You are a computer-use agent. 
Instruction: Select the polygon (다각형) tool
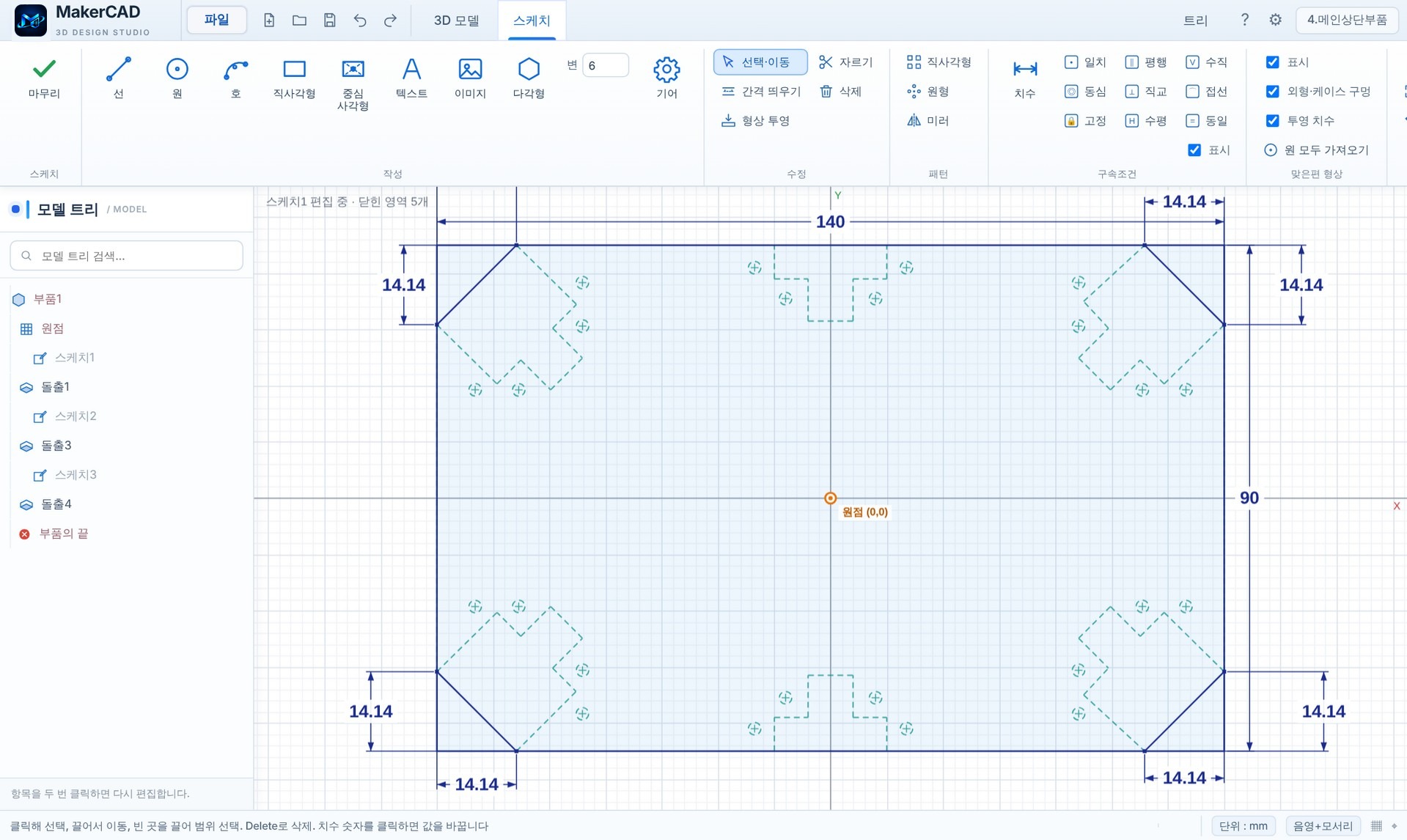[x=529, y=78]
